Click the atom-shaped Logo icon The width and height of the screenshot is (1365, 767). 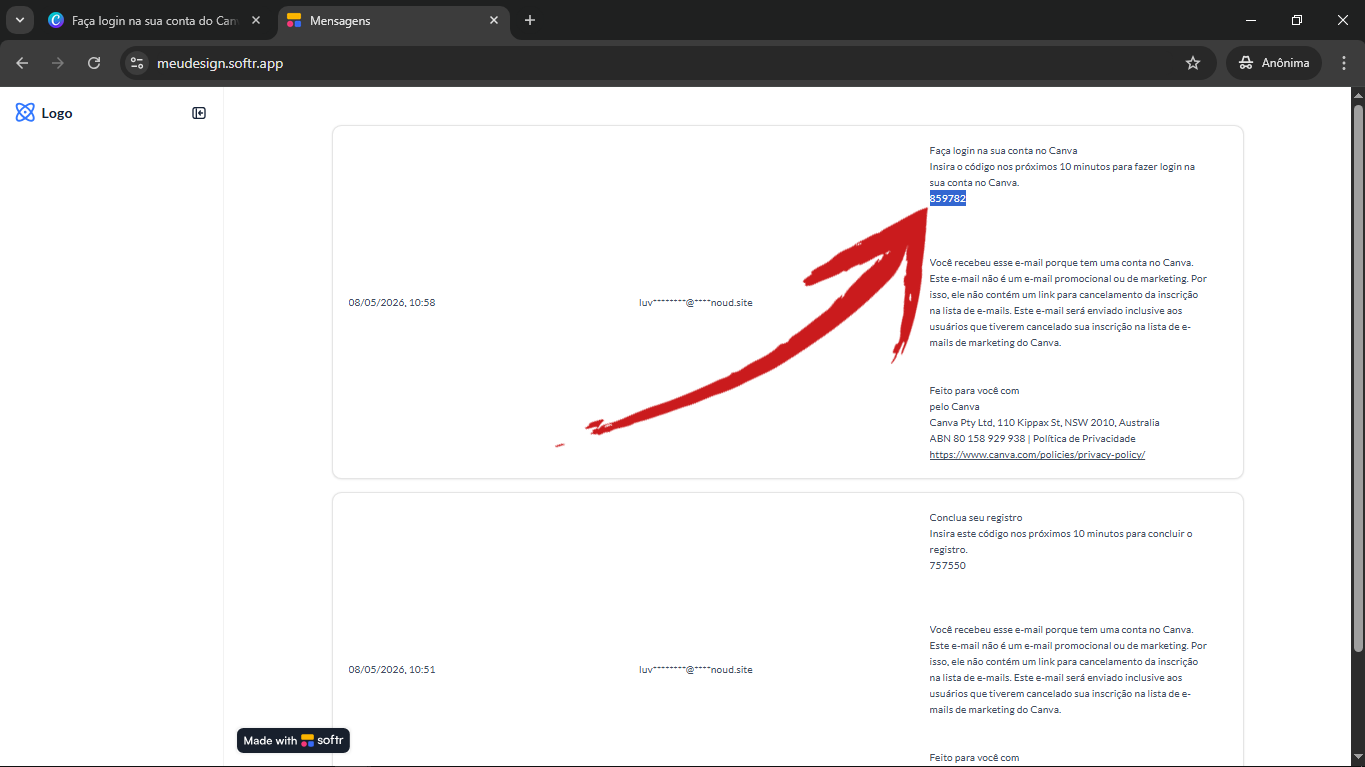tap(25, 113)
